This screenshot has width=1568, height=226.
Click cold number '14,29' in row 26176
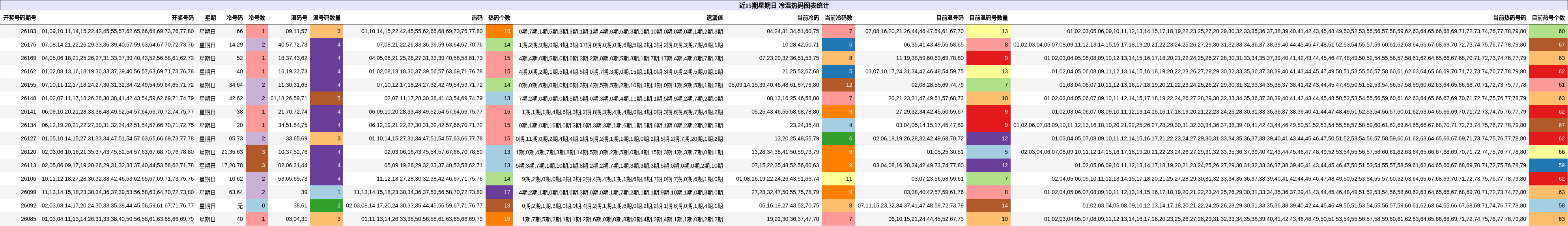click(236, 45)
